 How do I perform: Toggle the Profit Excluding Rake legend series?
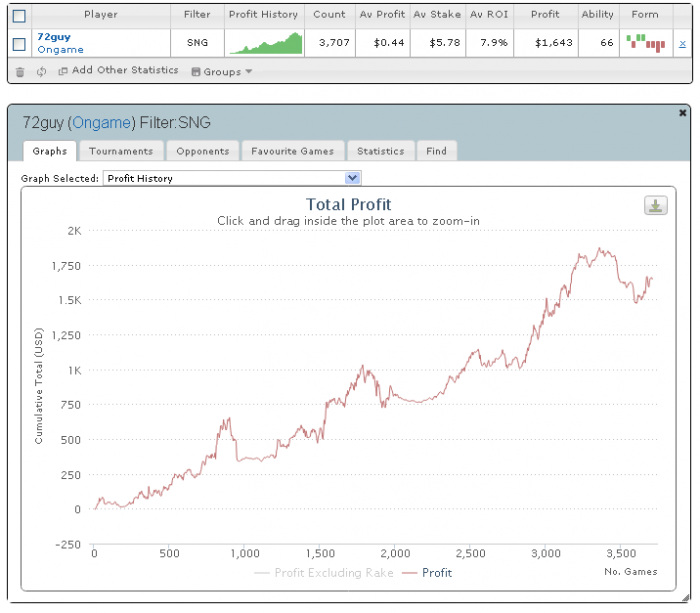point(324,573)
